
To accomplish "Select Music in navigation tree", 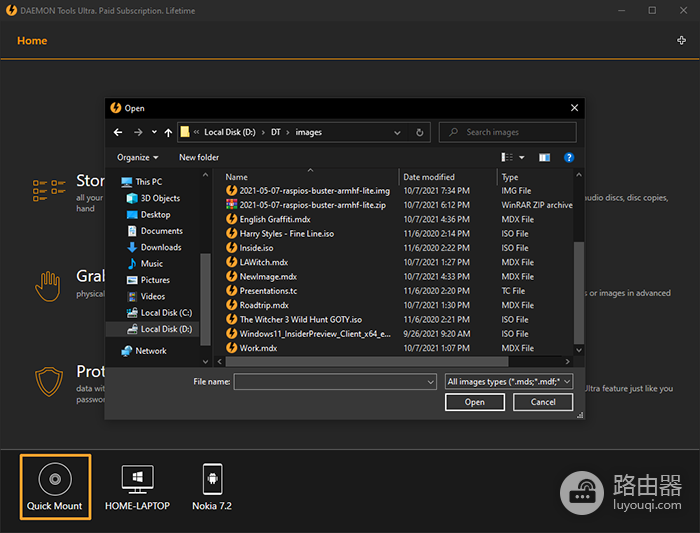I will pos(145,264).
